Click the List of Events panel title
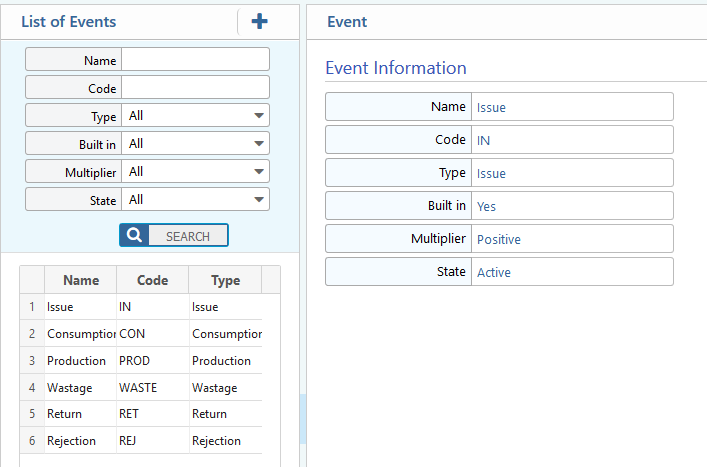Screen dimensions: 707x467 point(69,22)
